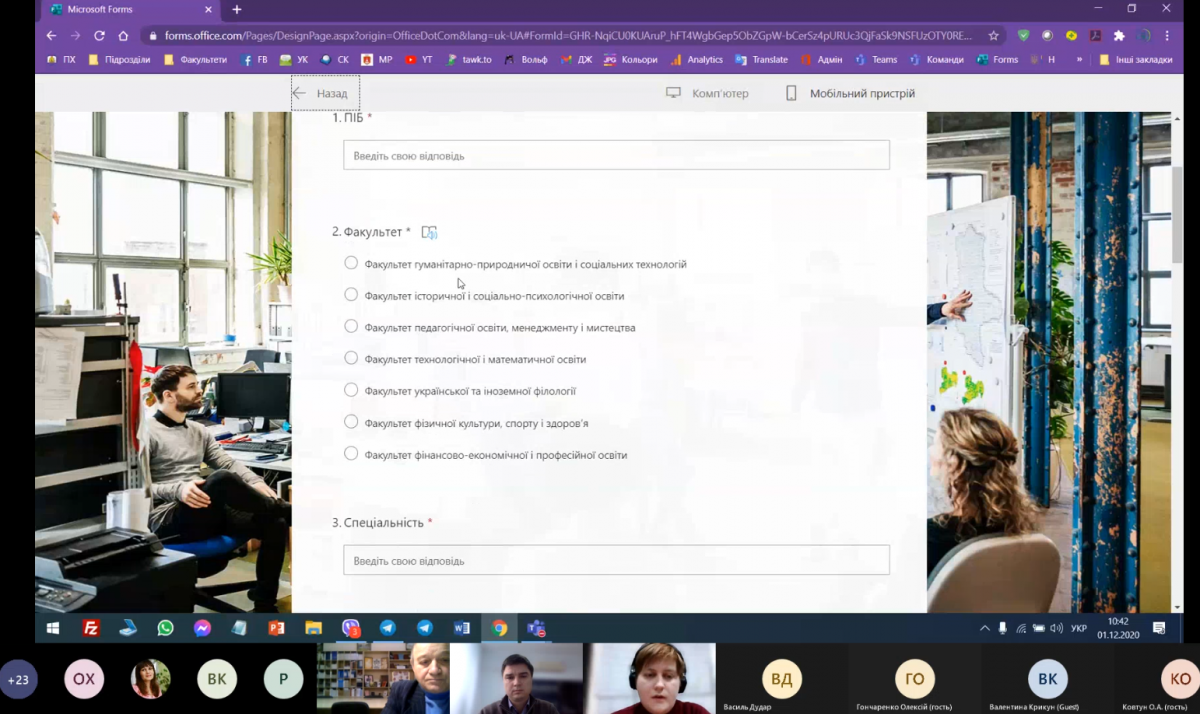
Task: Click Назад to leave preview
Action: pos(325,93)
